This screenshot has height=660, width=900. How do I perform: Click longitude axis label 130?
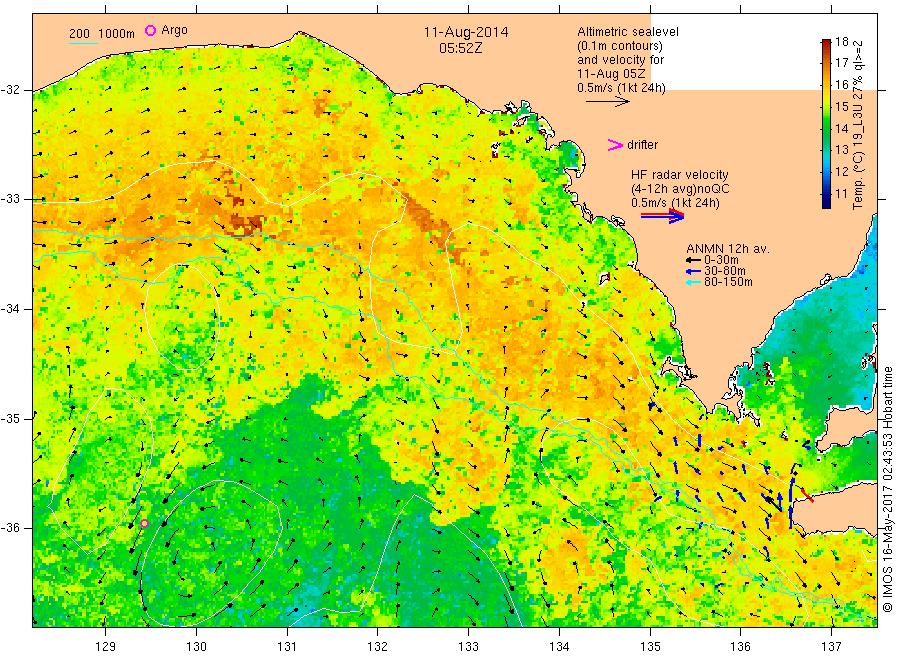pos(196,646)
